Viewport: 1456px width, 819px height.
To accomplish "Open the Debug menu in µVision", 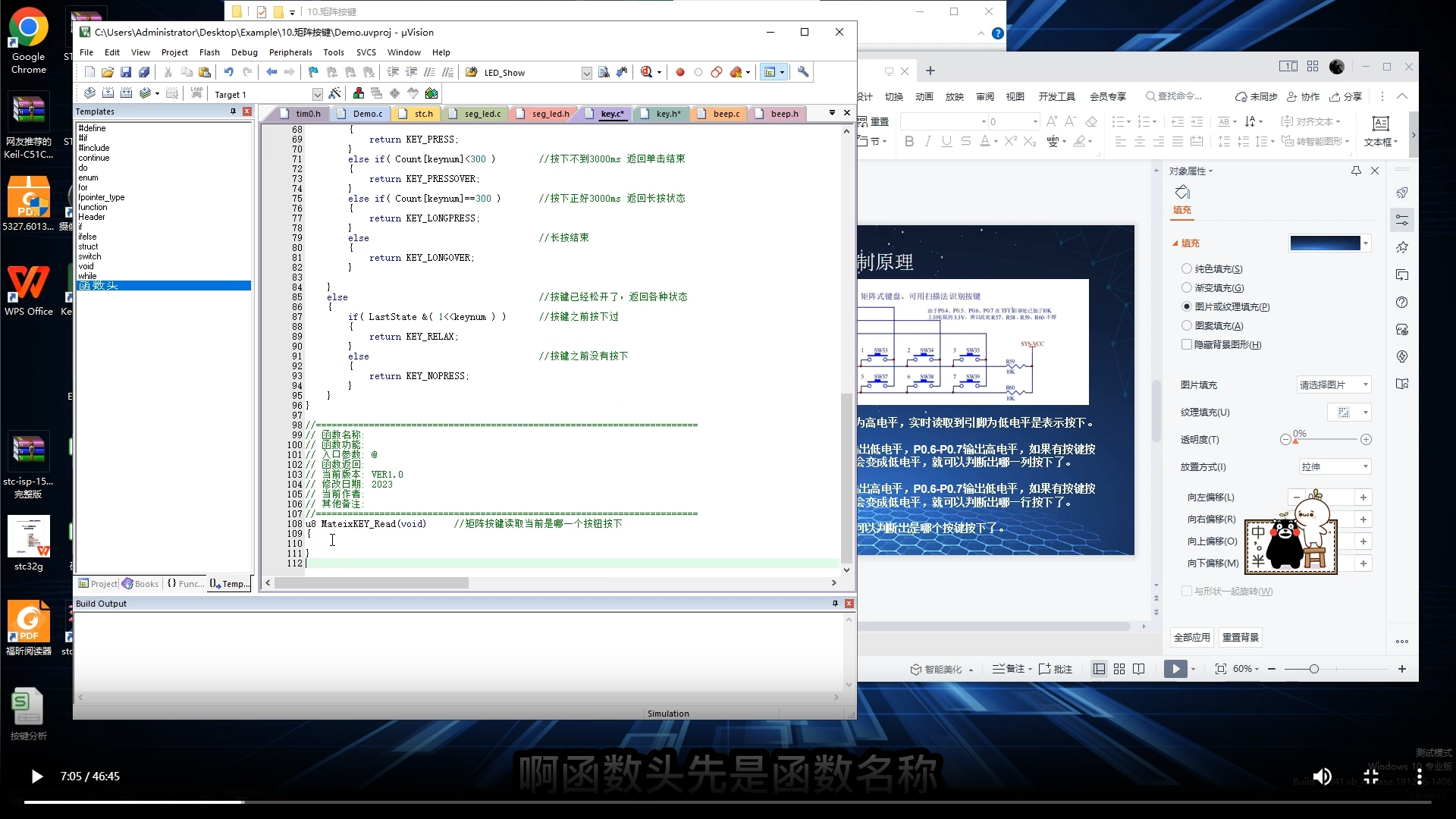I will (x=244, y=52).
